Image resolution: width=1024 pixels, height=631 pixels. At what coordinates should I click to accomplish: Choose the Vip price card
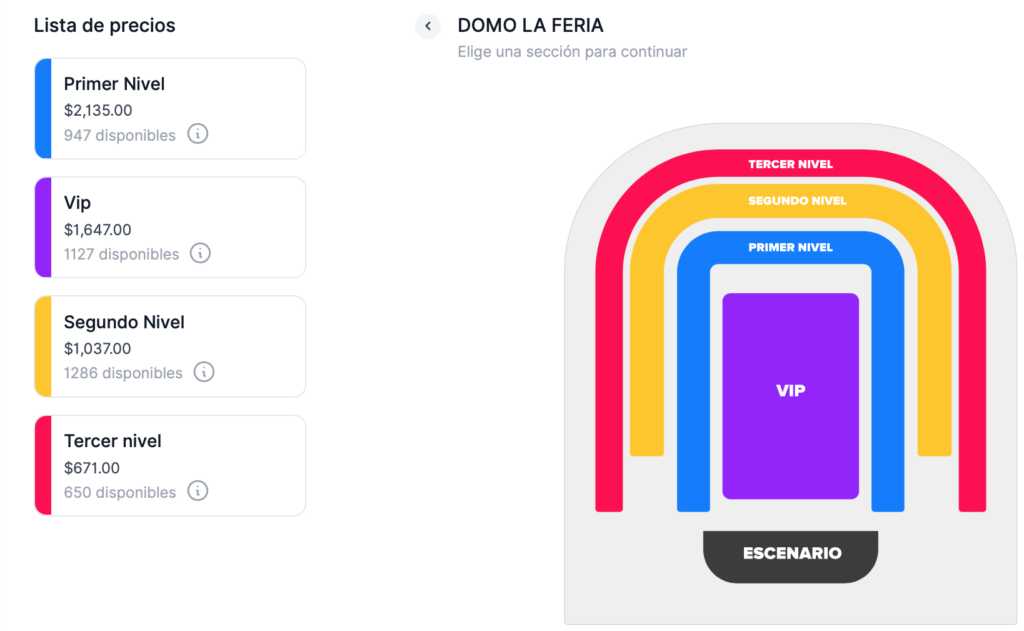tap(170, 227)
